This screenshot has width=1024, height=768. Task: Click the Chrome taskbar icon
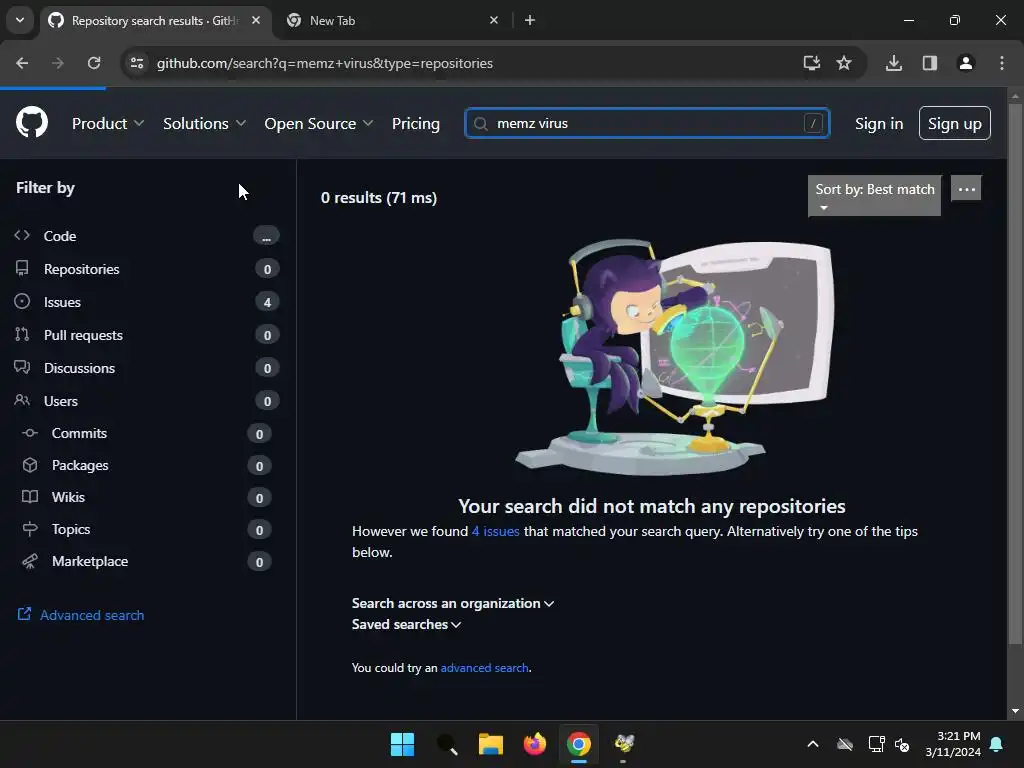(x=579, y=744)
